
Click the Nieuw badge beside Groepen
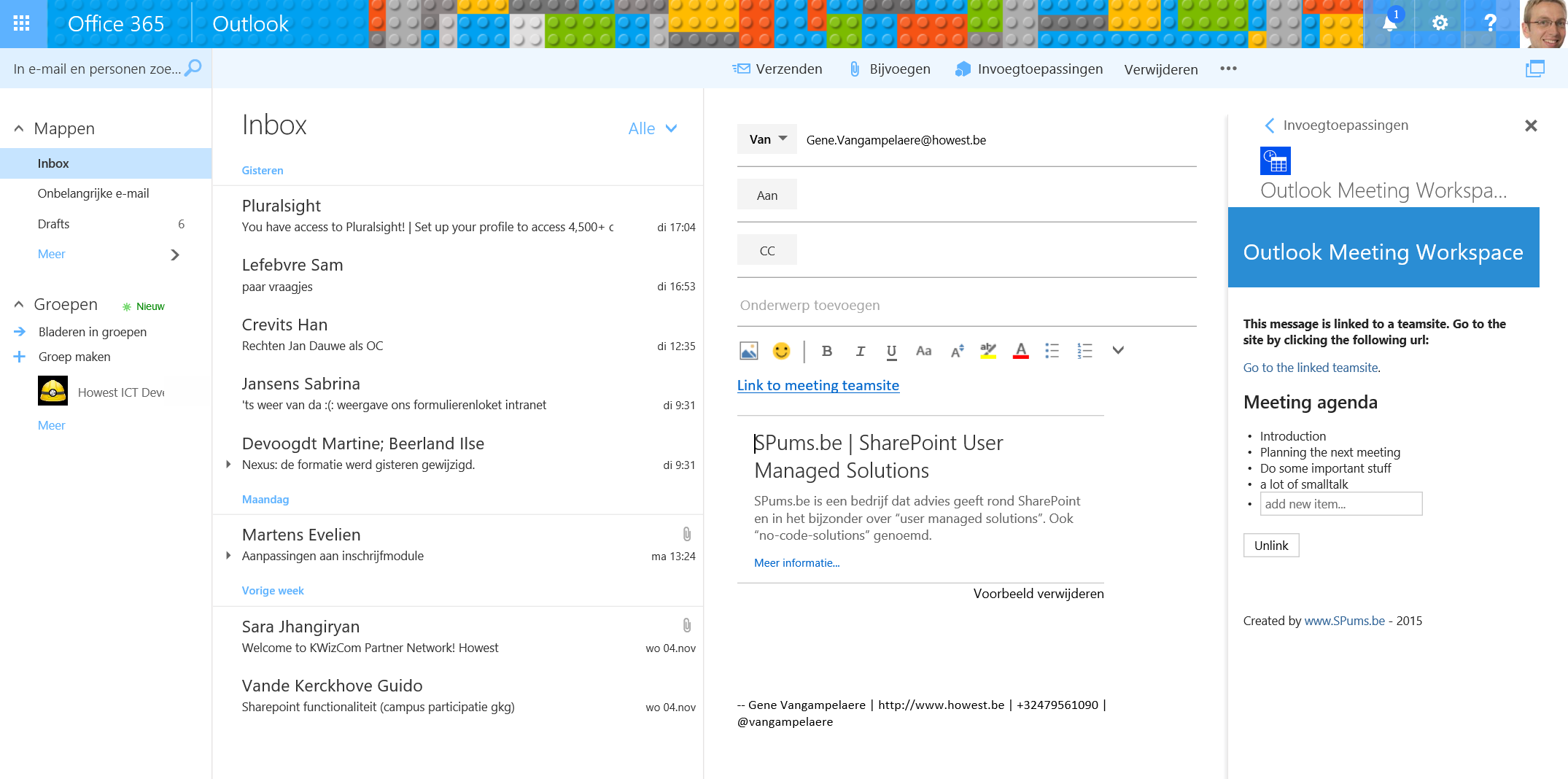tap(144, 306)
